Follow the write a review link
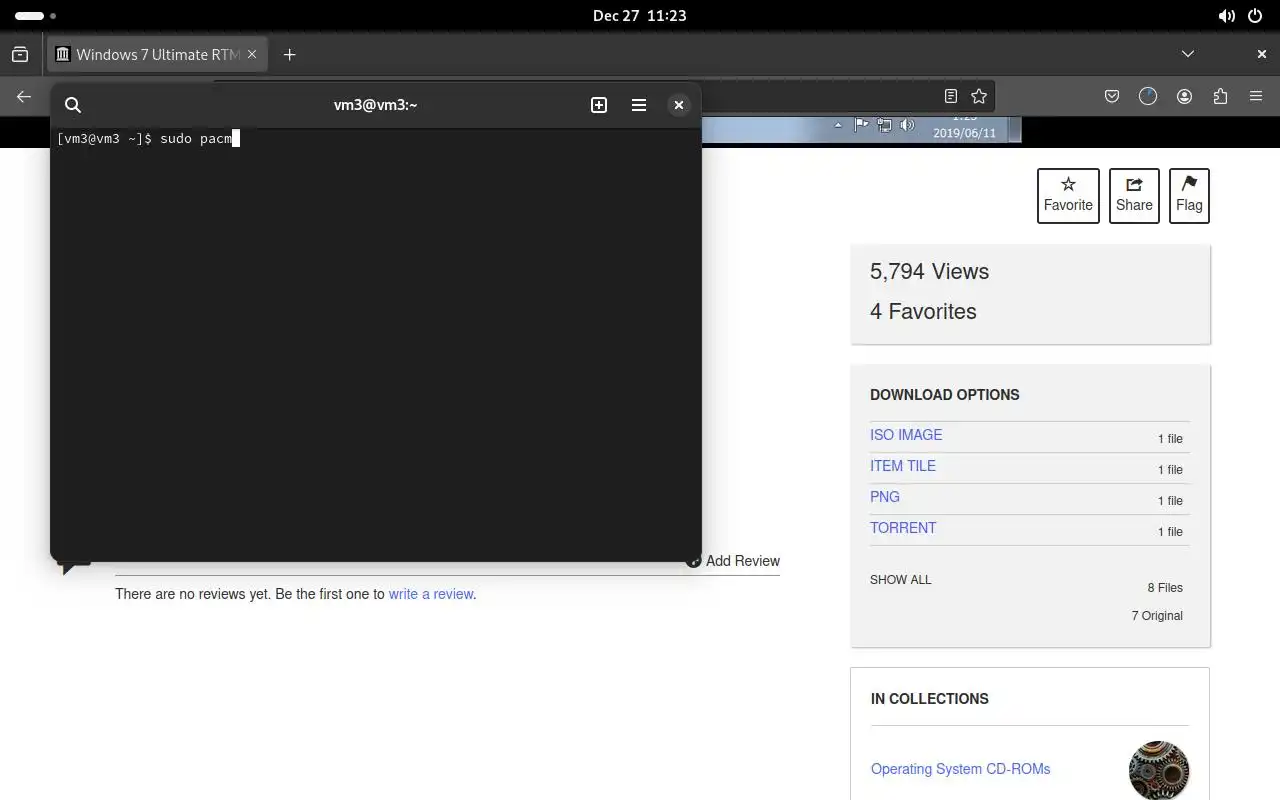This screenshot has height=800, width=1280. point(431,594)
